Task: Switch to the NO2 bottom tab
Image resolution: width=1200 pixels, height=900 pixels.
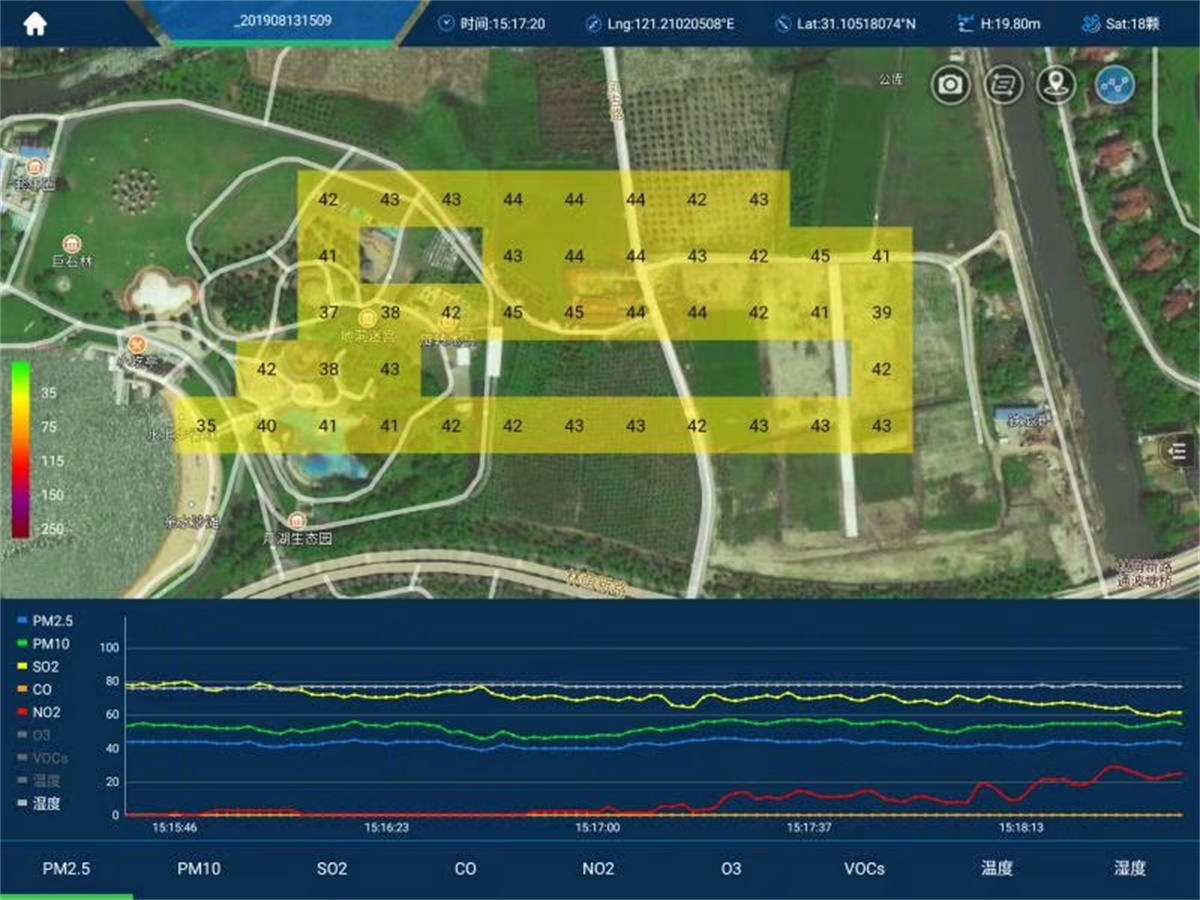Action: (x=598, y=869)
